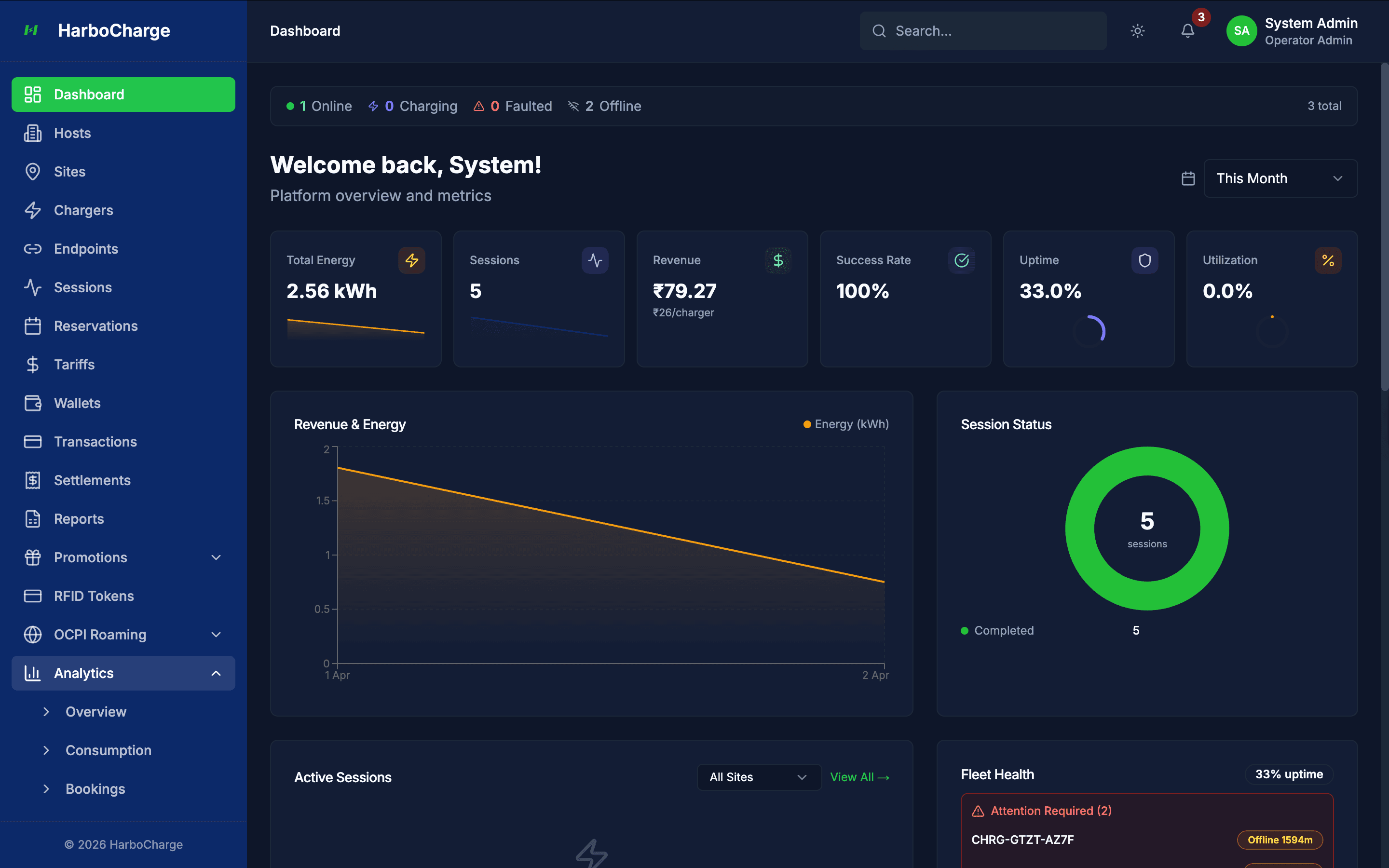Open the All Sites filter dropdown
Viewport: 1389px width, 868px height.
click(759, 777)
